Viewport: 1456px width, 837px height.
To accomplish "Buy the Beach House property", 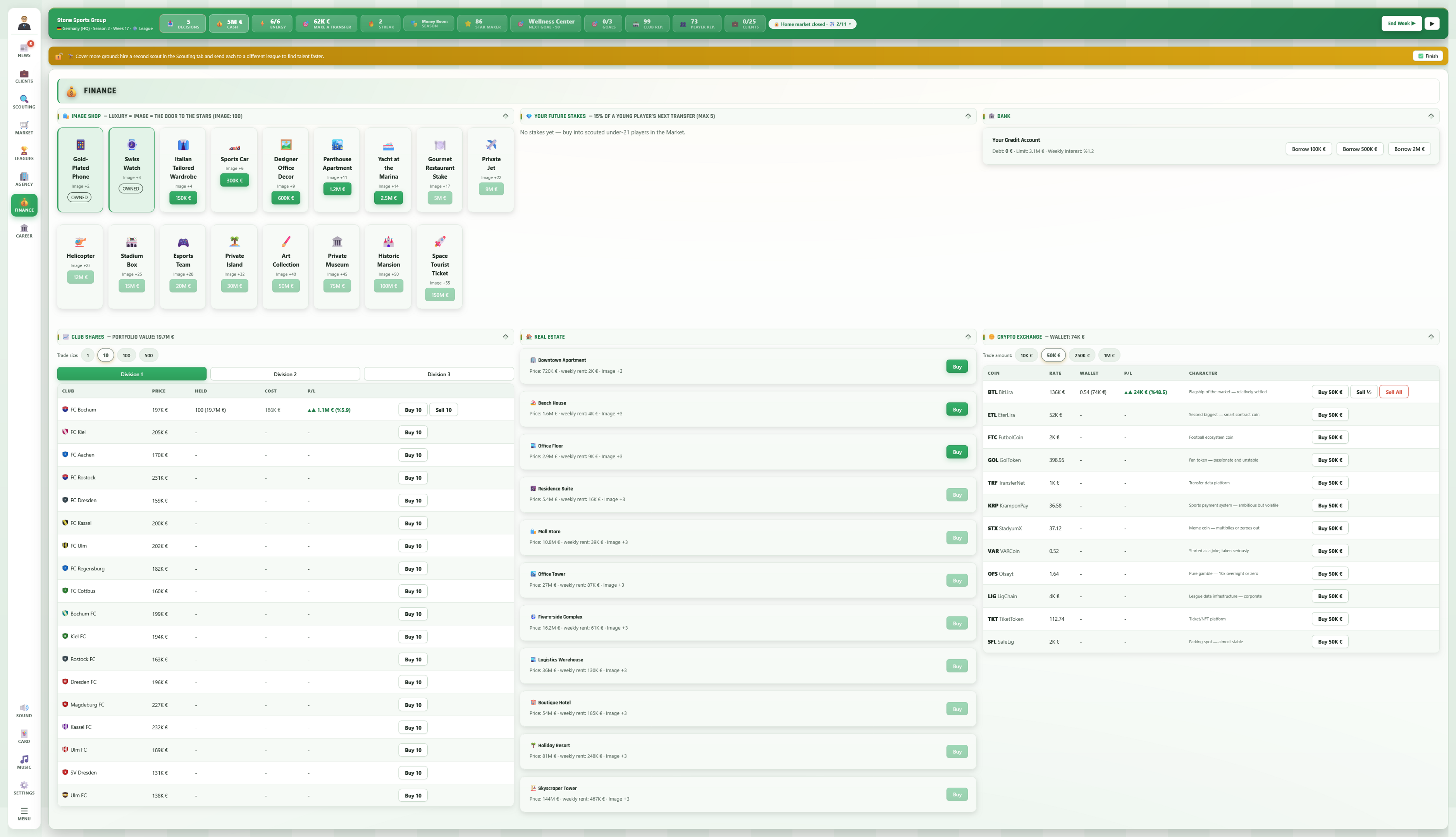I will tap(957, 409).
